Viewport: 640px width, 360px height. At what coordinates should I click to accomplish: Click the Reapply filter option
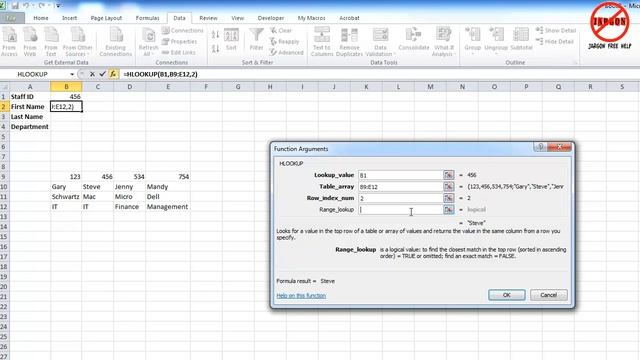(x=284, y=42)
